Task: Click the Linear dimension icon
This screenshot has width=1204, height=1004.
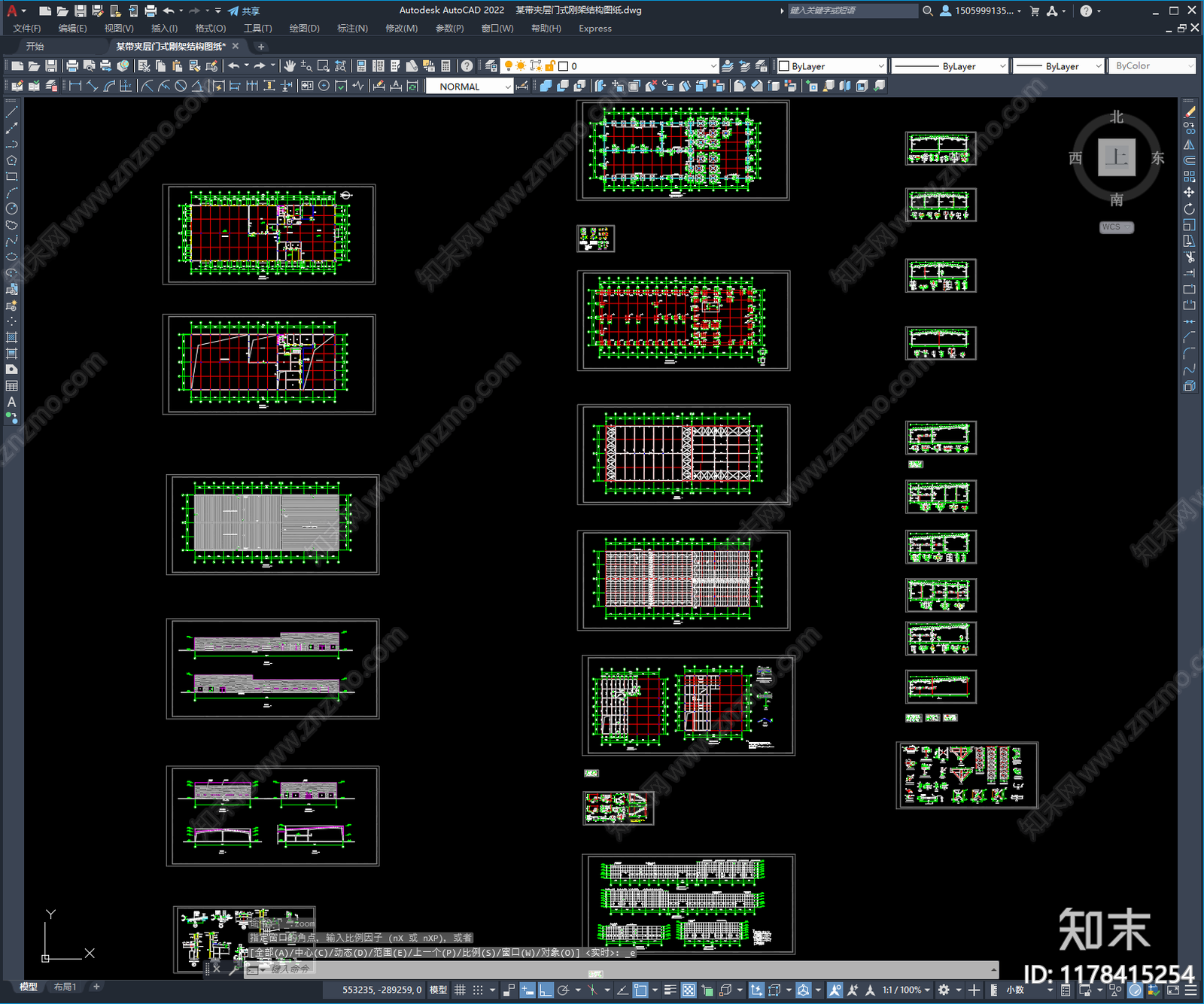Action: 75,87
